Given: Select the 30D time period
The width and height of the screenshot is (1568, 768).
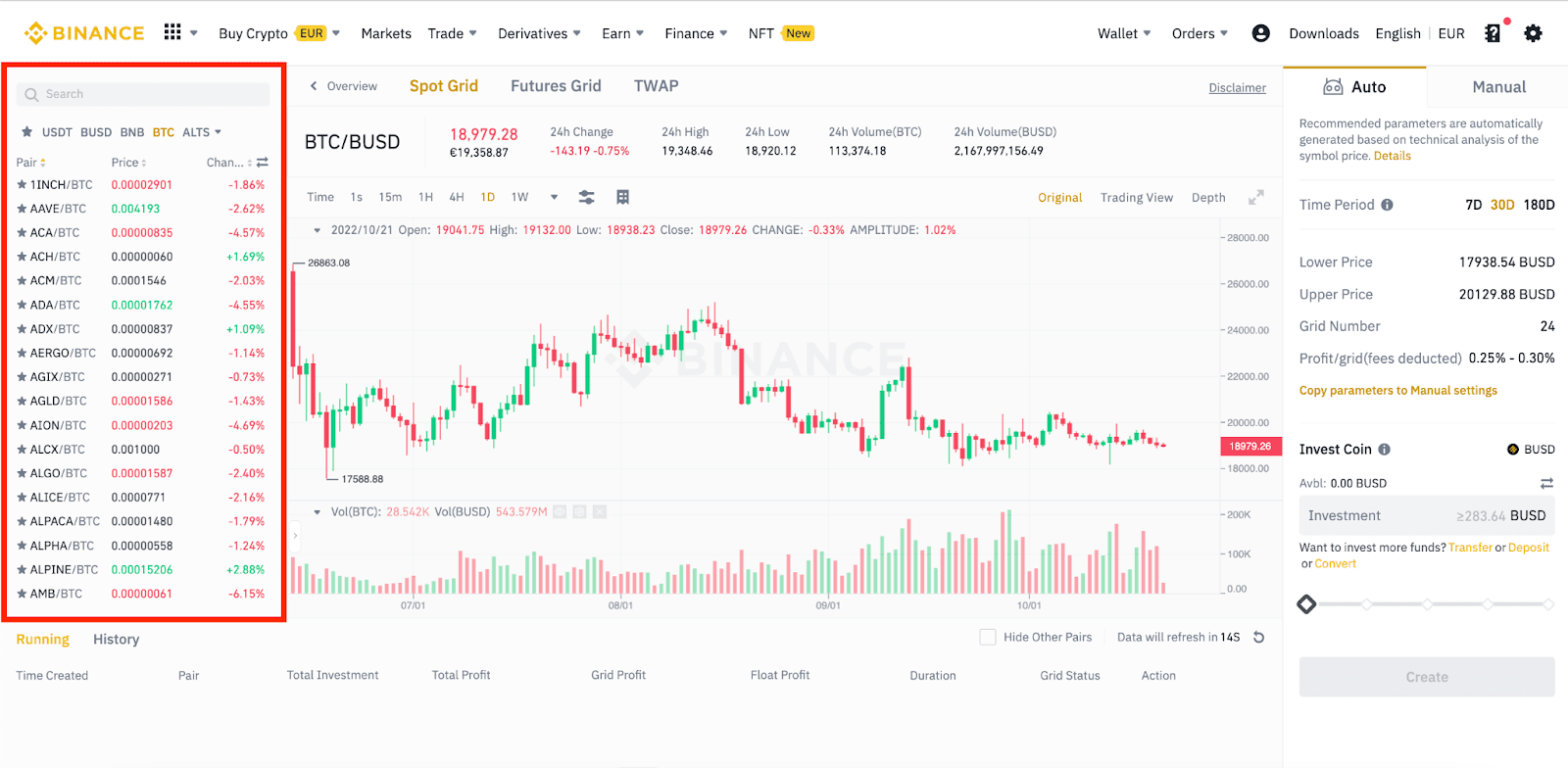Looking at the screenshot, I should coord(1502,205).
